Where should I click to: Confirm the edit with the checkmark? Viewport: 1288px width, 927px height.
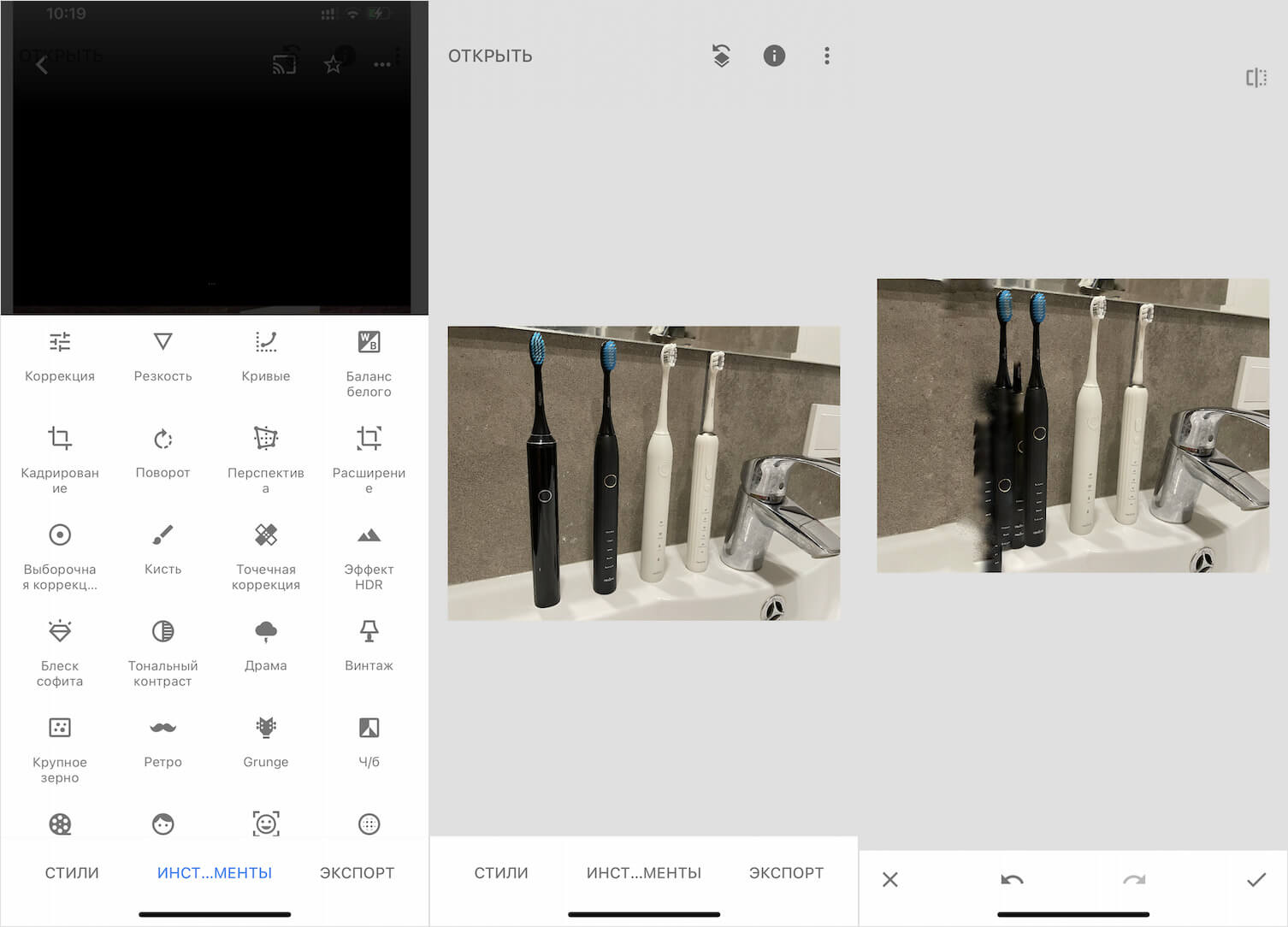tap(1256, 880)
